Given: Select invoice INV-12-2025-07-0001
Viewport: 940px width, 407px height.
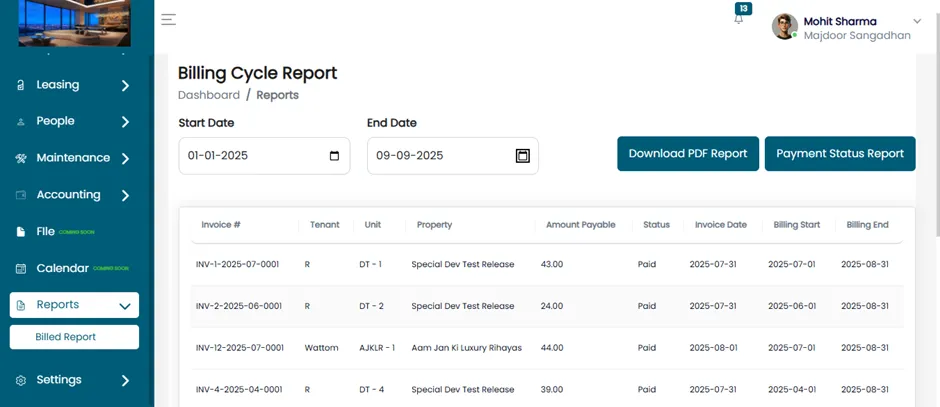Looking at the screenshot, I should [240, 348].
